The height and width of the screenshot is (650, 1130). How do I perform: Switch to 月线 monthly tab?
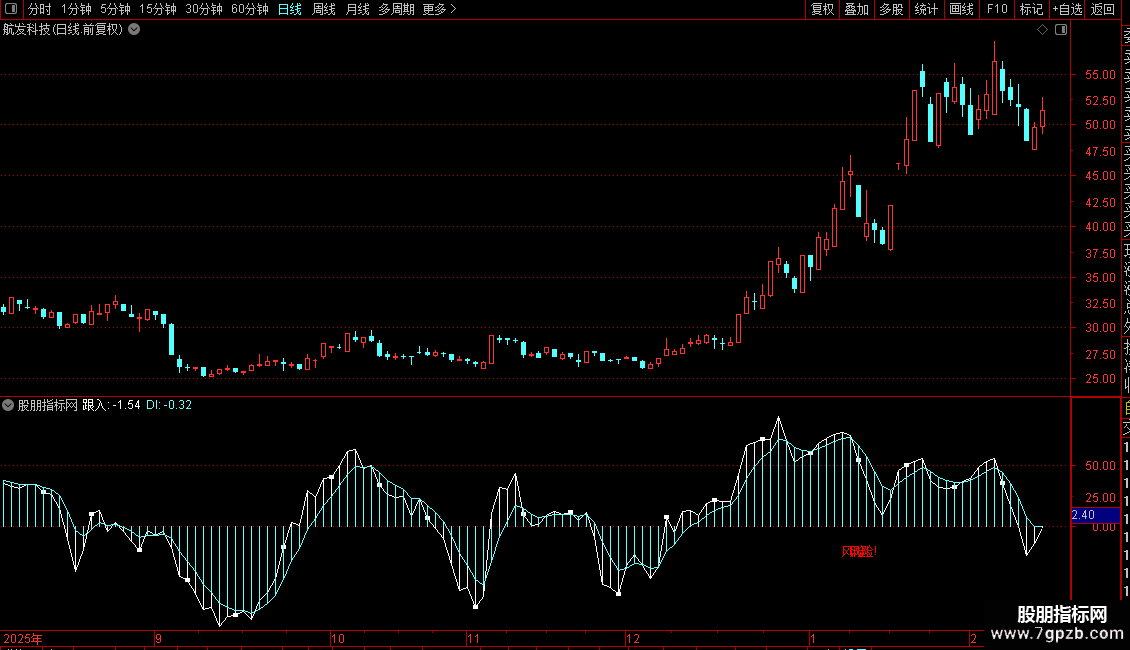click(357, 9)
